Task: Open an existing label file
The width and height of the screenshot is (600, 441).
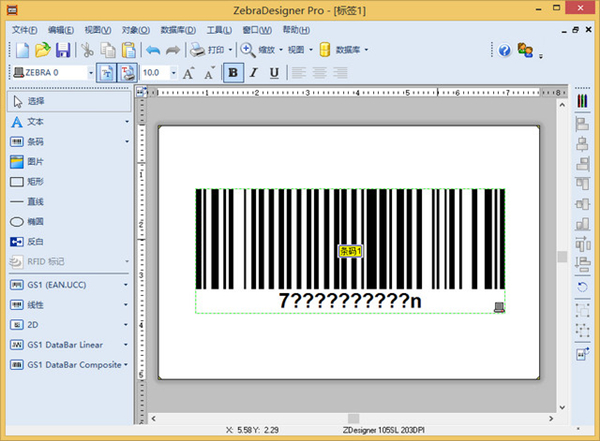Action: (x=43, y=50)
